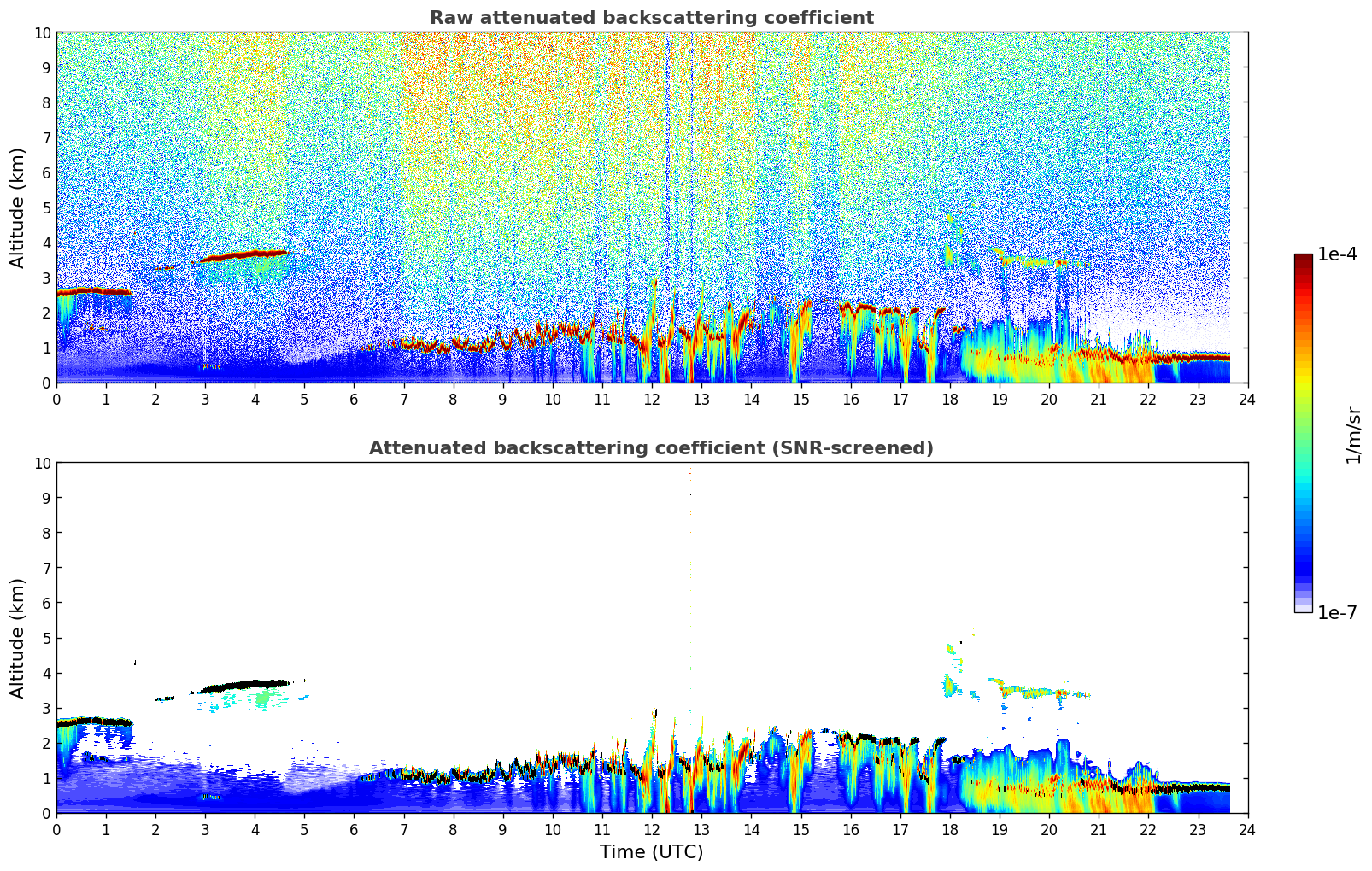The image size is (1372, 871).
Task: Click time tick '24' under the upper plot
Action: tap(1247, 399)
